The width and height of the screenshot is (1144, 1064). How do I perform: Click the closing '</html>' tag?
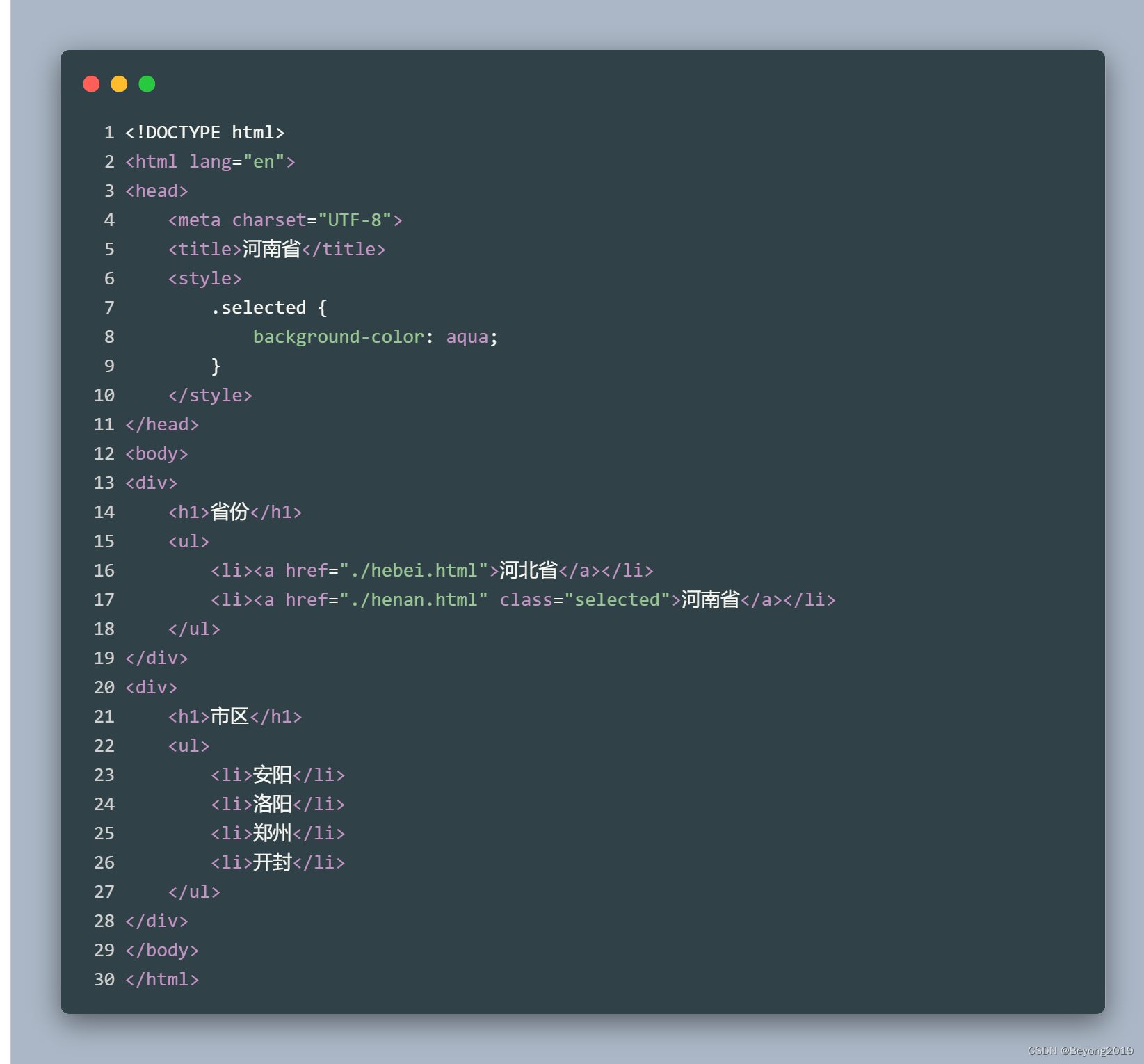(162, 979)
